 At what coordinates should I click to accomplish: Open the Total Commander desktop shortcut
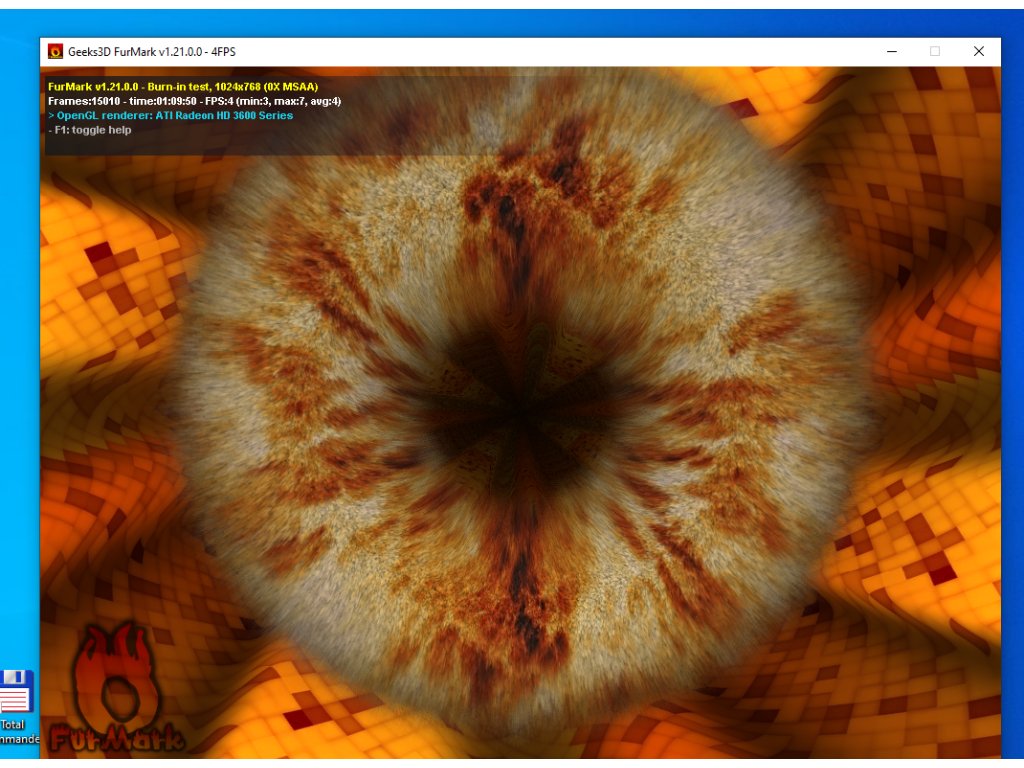(x=18, y=707)
